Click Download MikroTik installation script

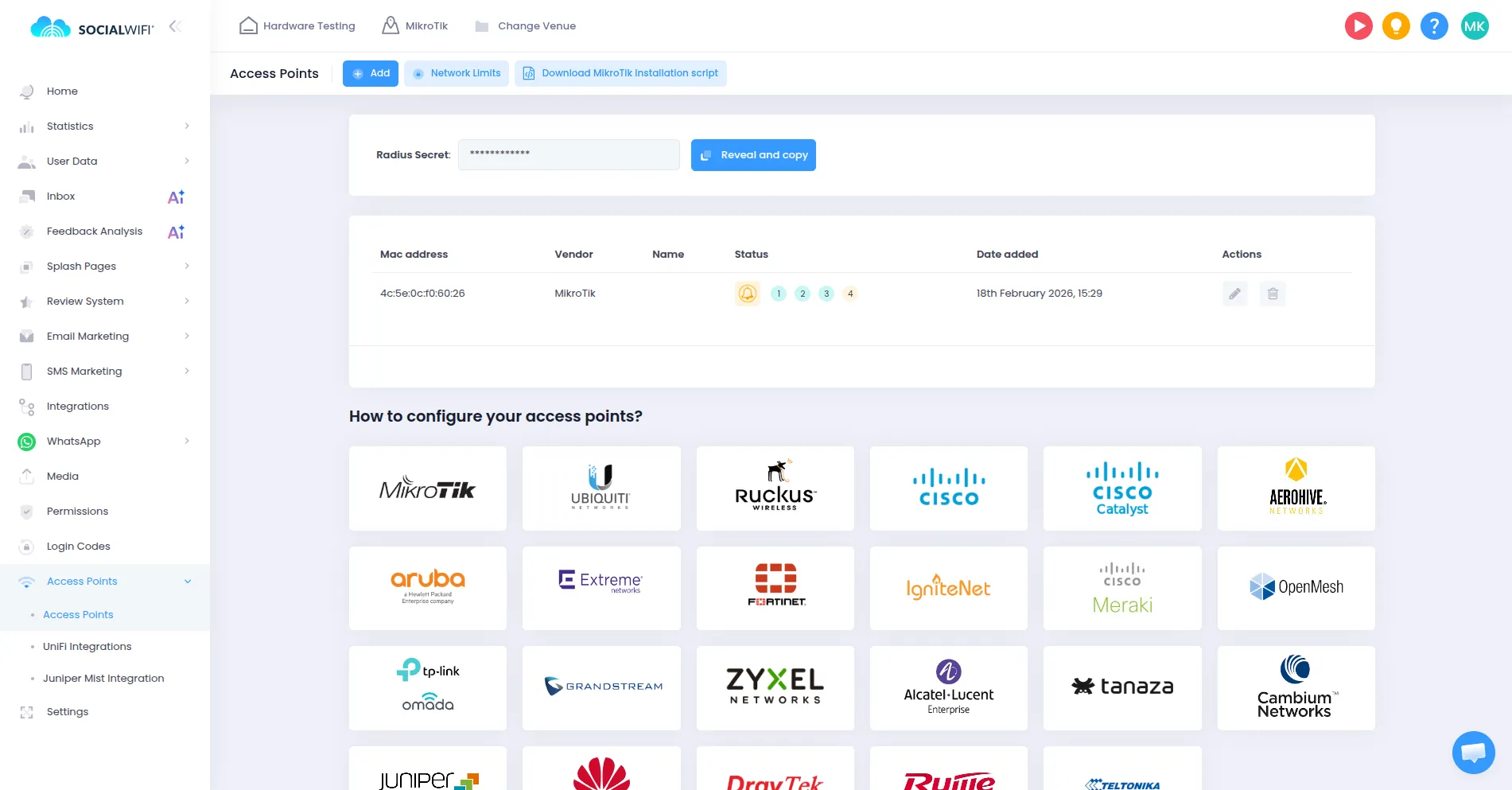[x=620, y=73]
